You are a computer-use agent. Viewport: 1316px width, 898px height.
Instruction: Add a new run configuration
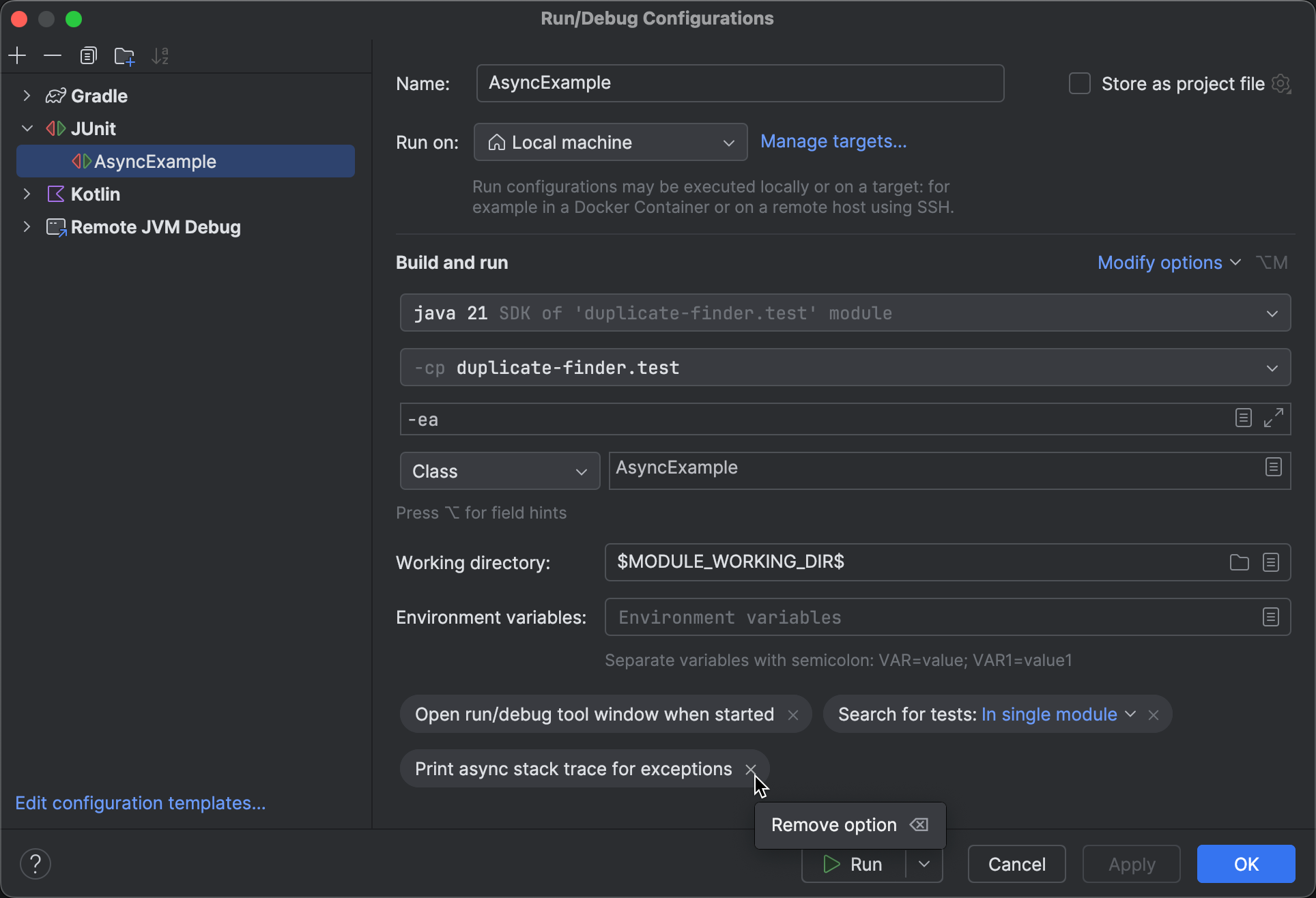(17, 55)
